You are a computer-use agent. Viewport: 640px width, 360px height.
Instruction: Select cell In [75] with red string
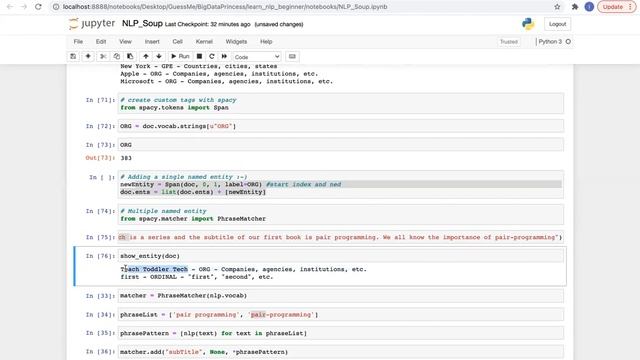(341, 237)
